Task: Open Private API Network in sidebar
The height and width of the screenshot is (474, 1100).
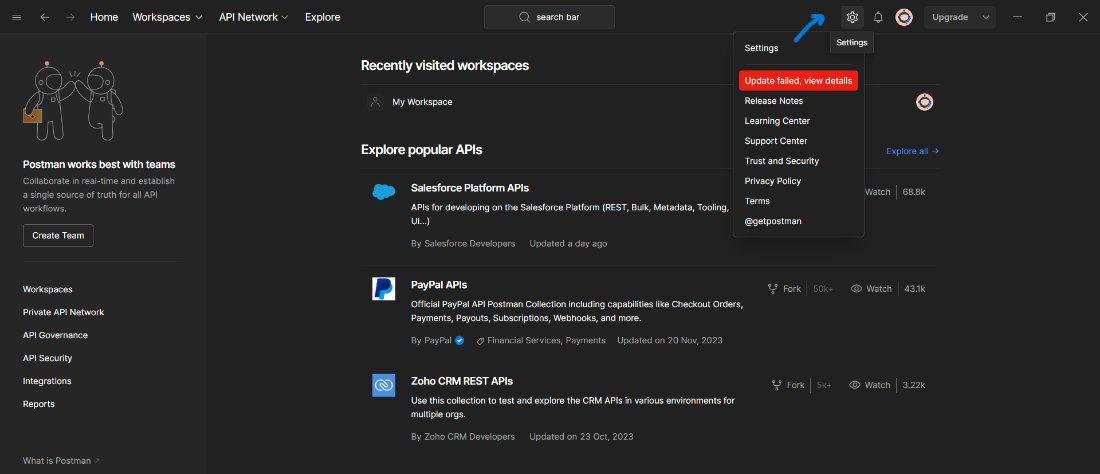Action: [63, 312]
